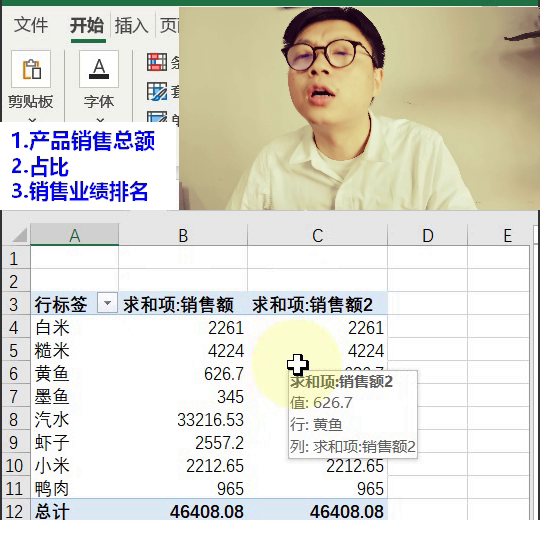Viewport: 540px width, 540px height.
Task: Click the clipboard paste icon
Action: 31,69
